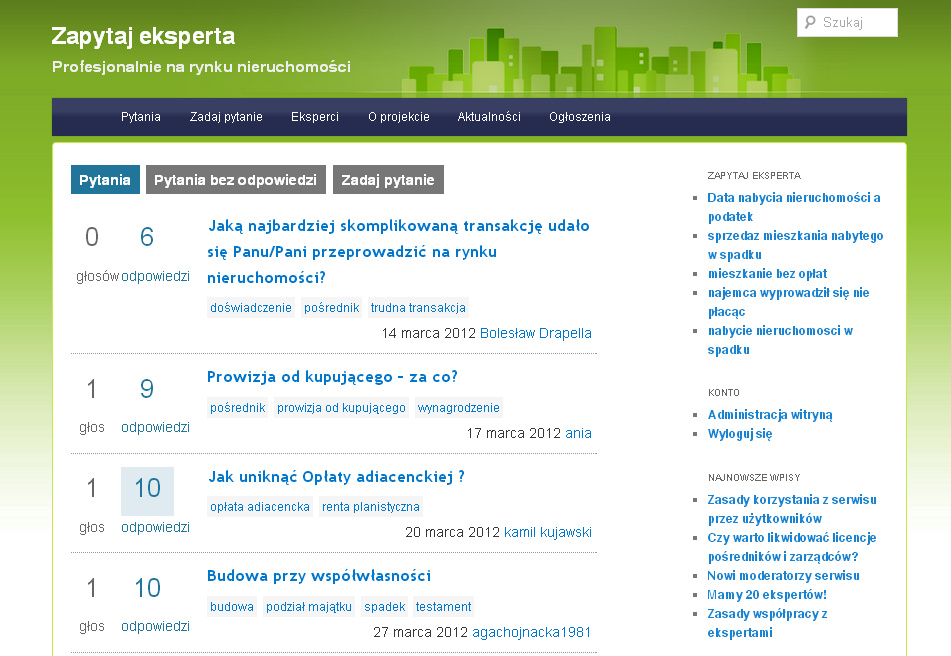This screenshot has width=951, height=656.
Task: Open the Pytania navigation menu item
Action: tap(141, 117)
